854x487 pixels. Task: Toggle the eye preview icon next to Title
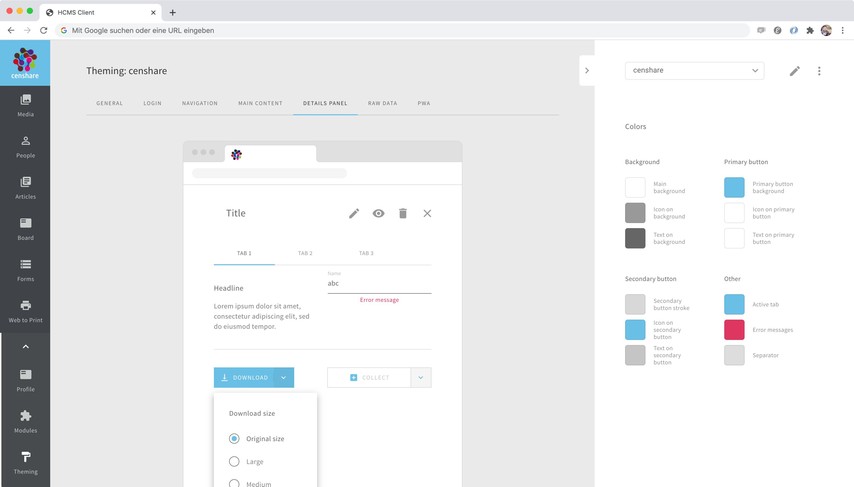379,214
